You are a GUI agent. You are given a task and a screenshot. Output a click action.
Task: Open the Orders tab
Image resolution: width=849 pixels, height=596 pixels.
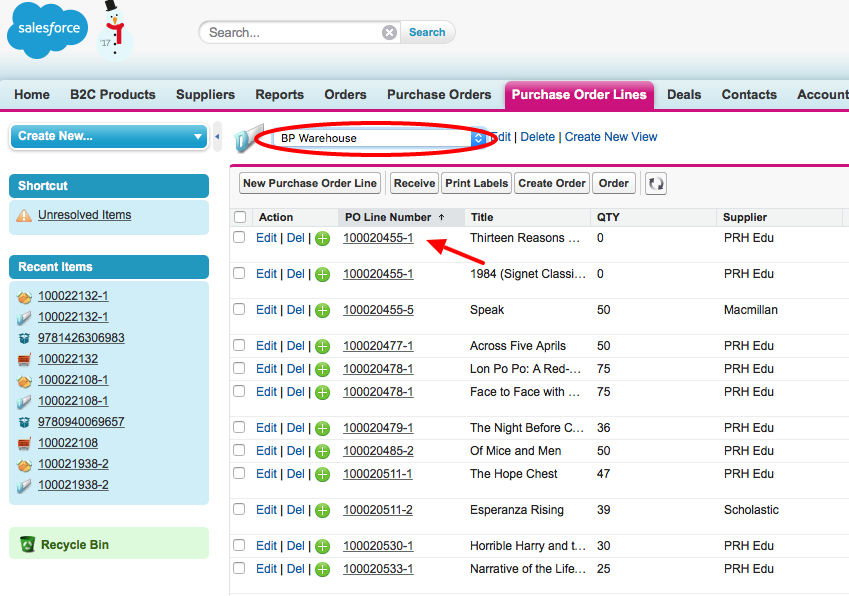(345, 95)
